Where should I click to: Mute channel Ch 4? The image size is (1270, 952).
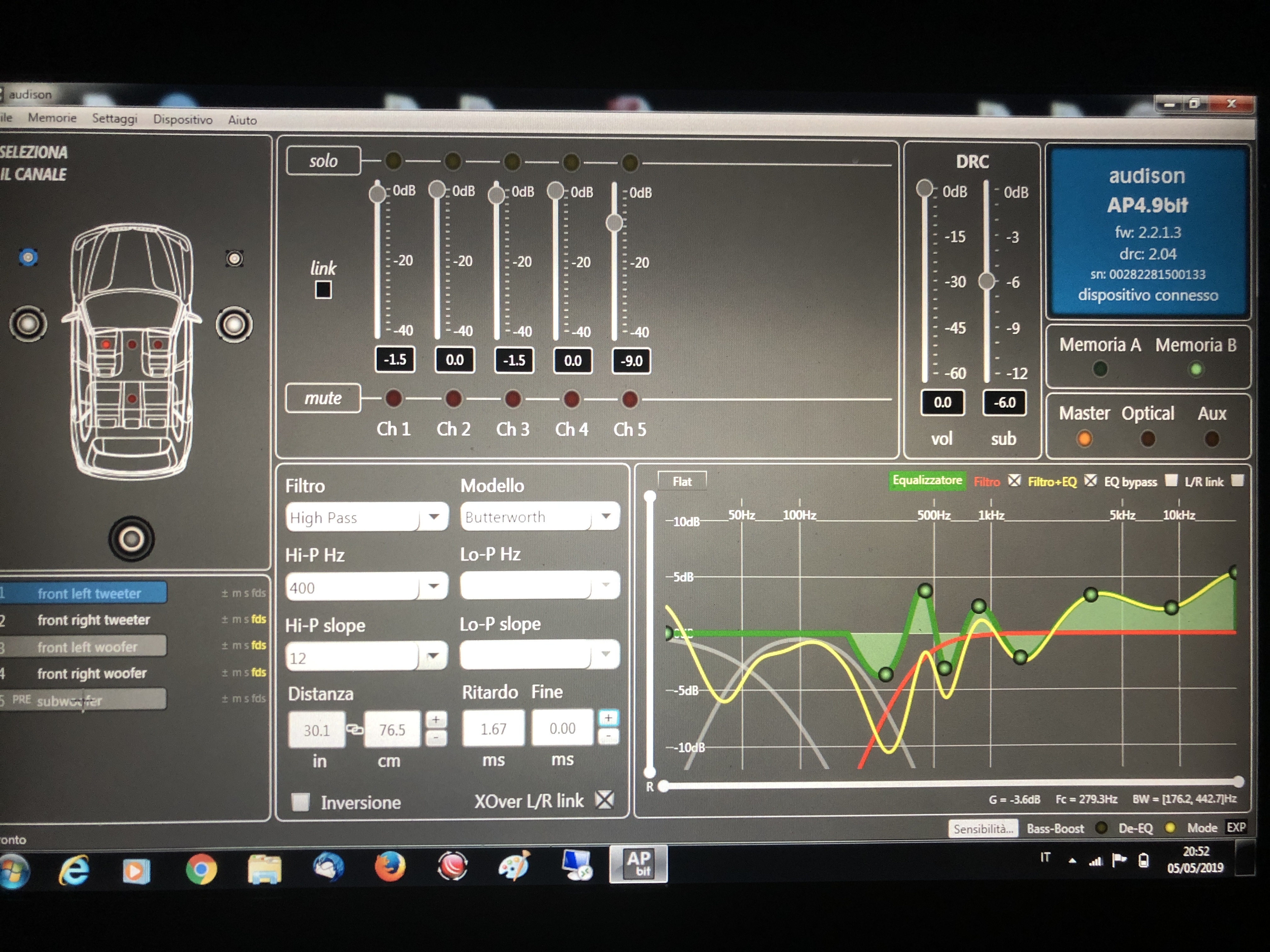[x=571, y=399]
